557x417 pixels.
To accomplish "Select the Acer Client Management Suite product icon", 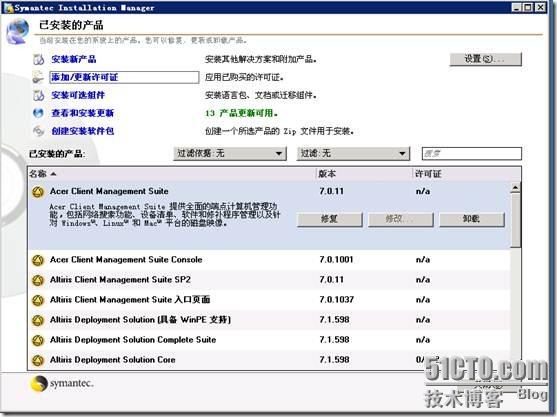I will (x=38, y=192).
